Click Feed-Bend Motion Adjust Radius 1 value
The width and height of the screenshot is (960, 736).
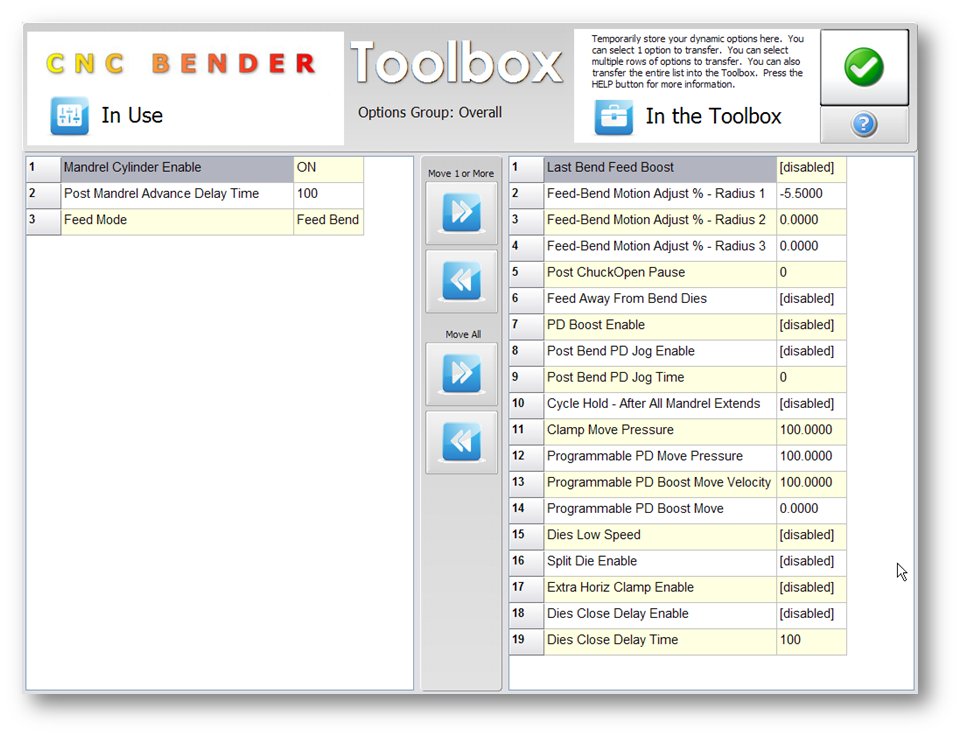point(810,194)
